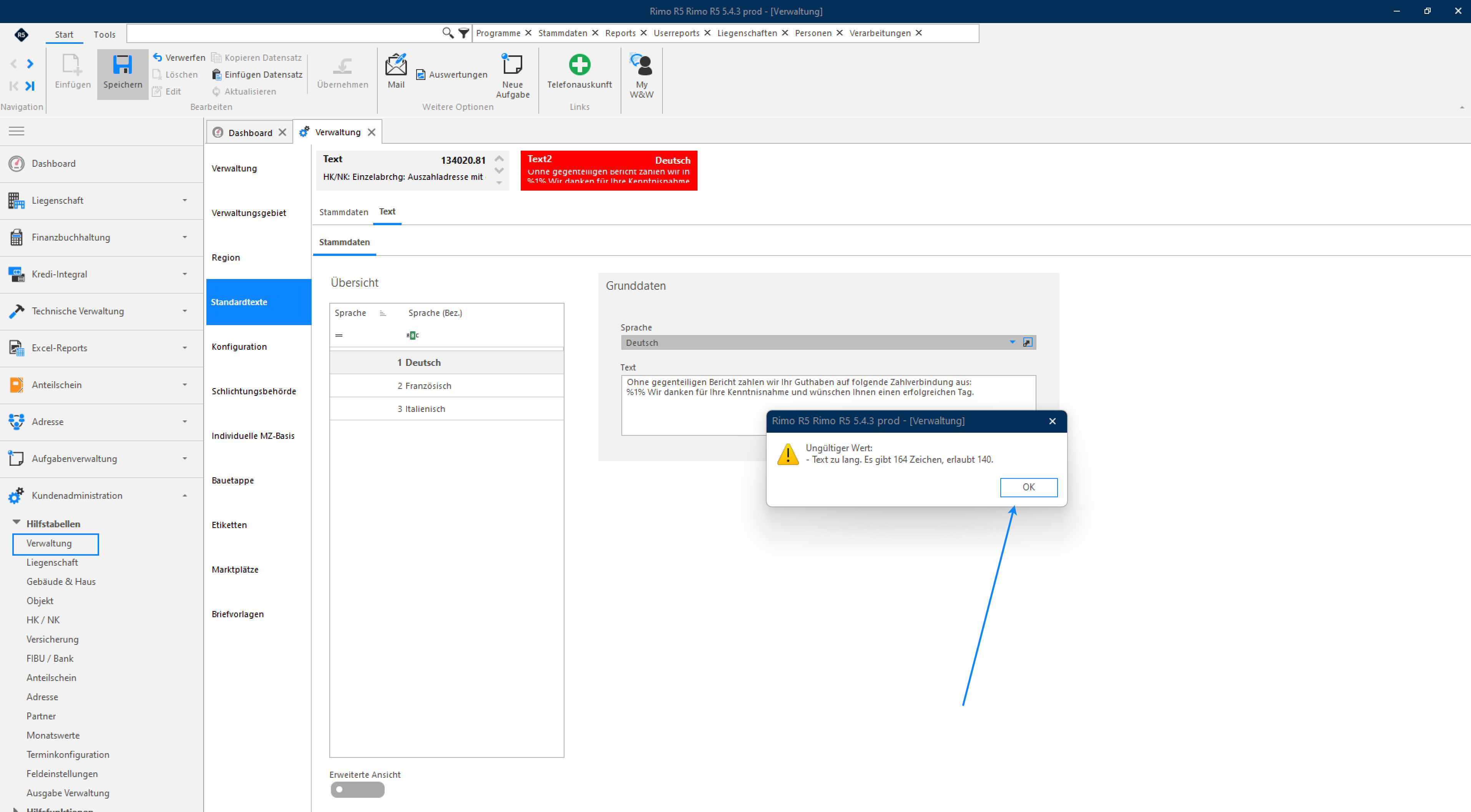Screen dimensions: 1471x812
Task: Click the Telefonauskunft green plus icon
Action: pyautogui.click(x=579, y=65)
